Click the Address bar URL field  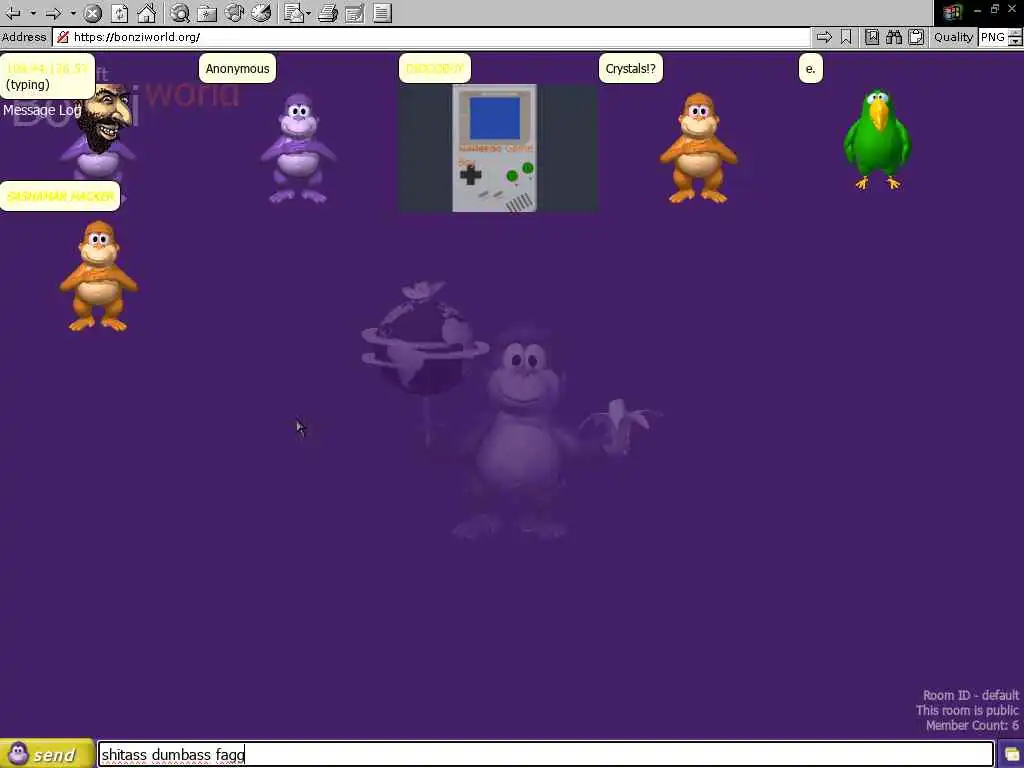click(431, 37)
